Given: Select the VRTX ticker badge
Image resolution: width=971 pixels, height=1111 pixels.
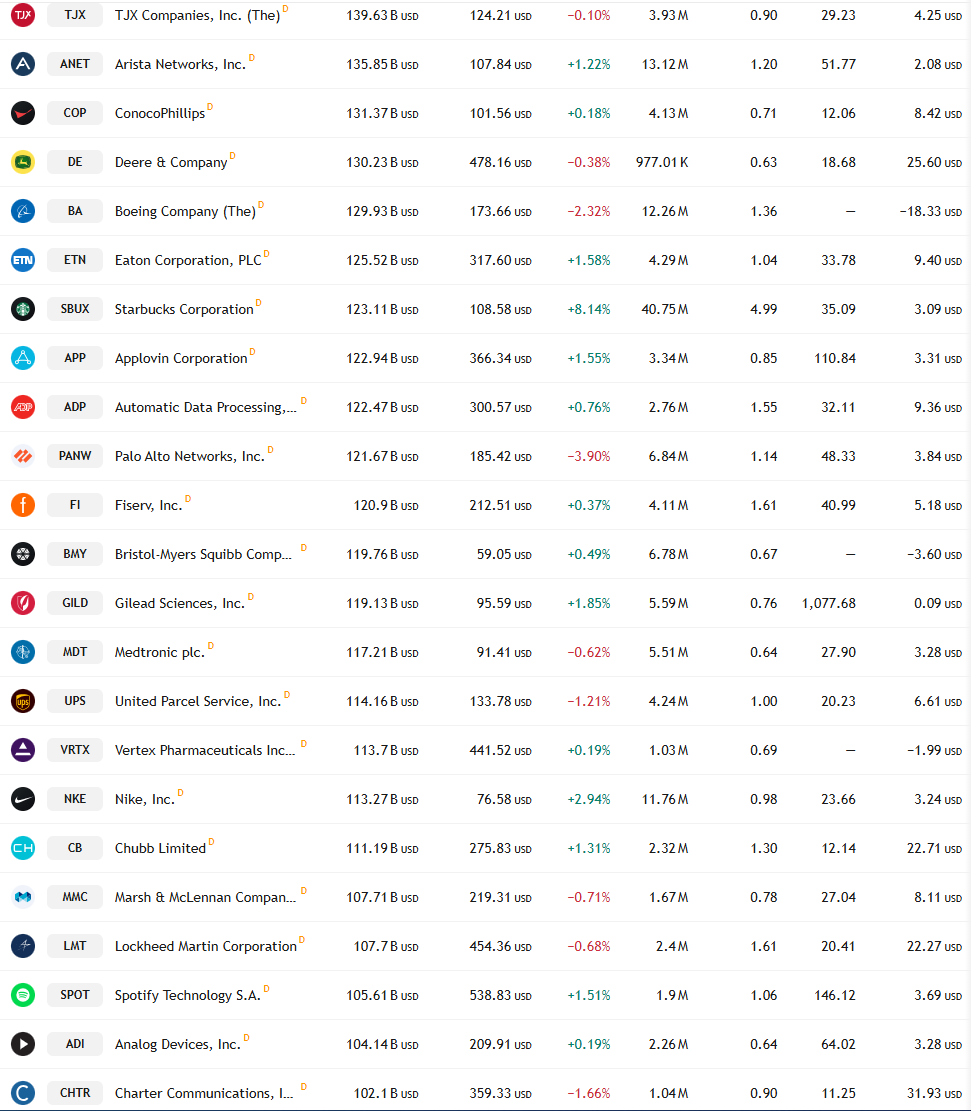Looking at the screenshot, I should (75, 750).
